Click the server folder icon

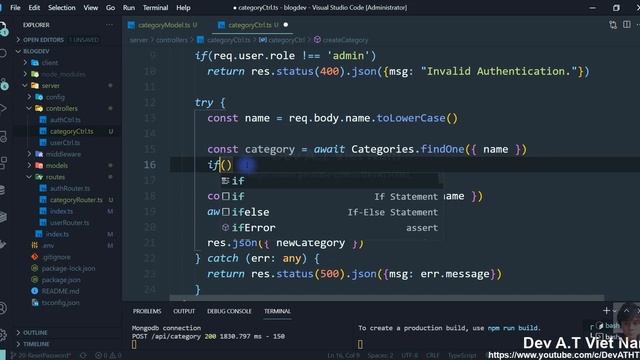click(35, 85)
